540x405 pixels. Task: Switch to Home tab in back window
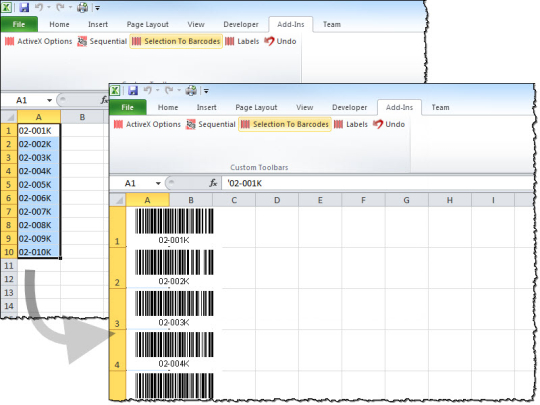point(59,24)
